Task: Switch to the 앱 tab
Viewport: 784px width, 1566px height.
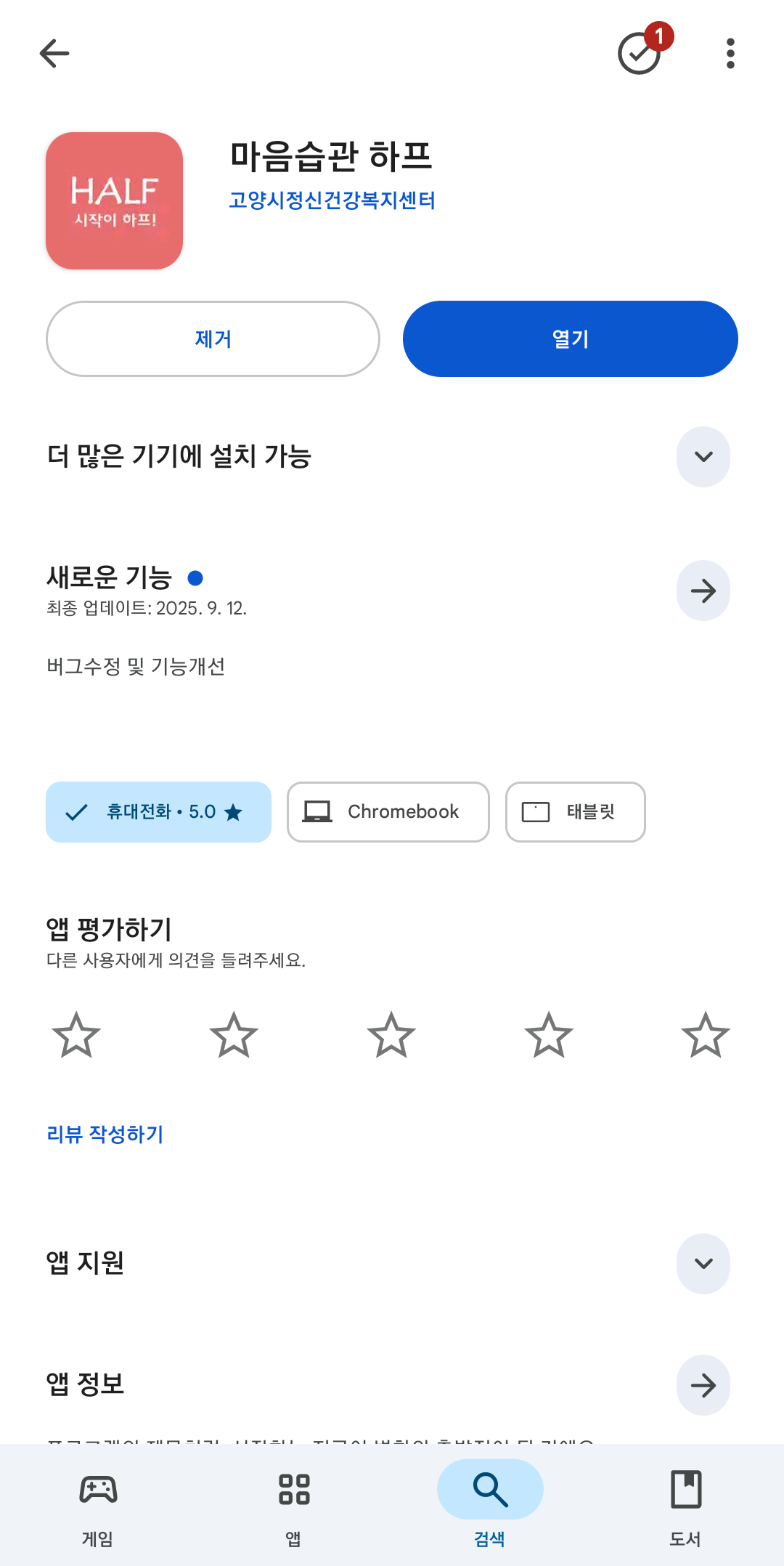Action: (294, 1505)
